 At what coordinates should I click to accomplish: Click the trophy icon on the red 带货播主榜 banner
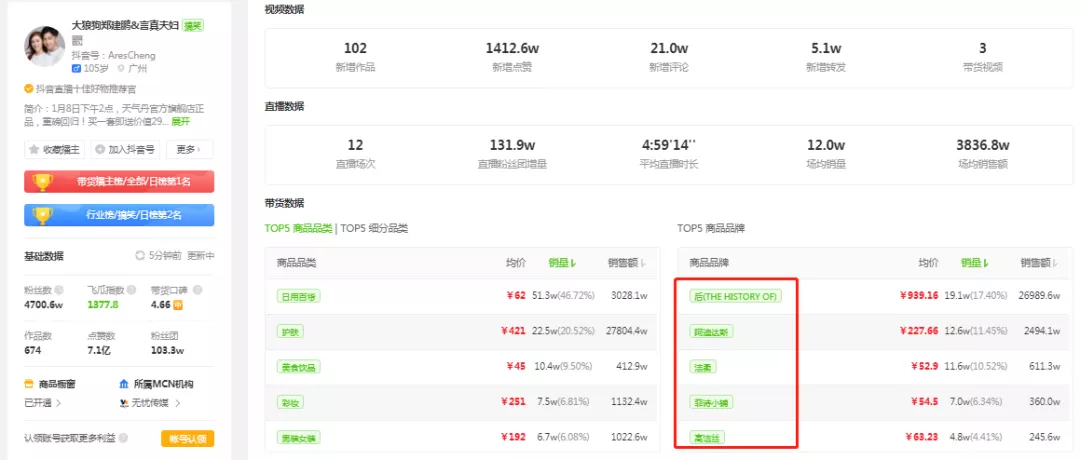click(x=43, y=182)
